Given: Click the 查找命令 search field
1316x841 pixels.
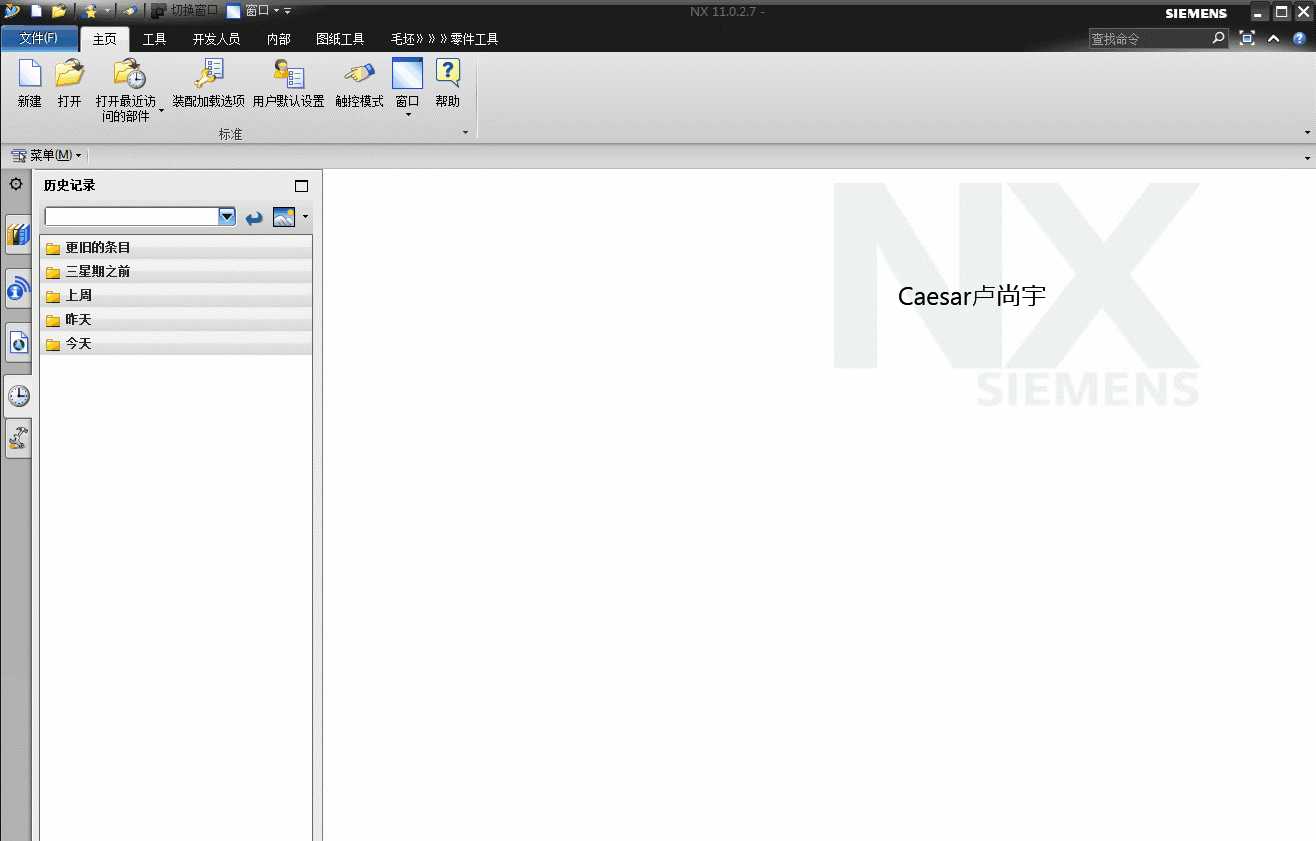Looking at the screenshot, I should point(1149,38).
